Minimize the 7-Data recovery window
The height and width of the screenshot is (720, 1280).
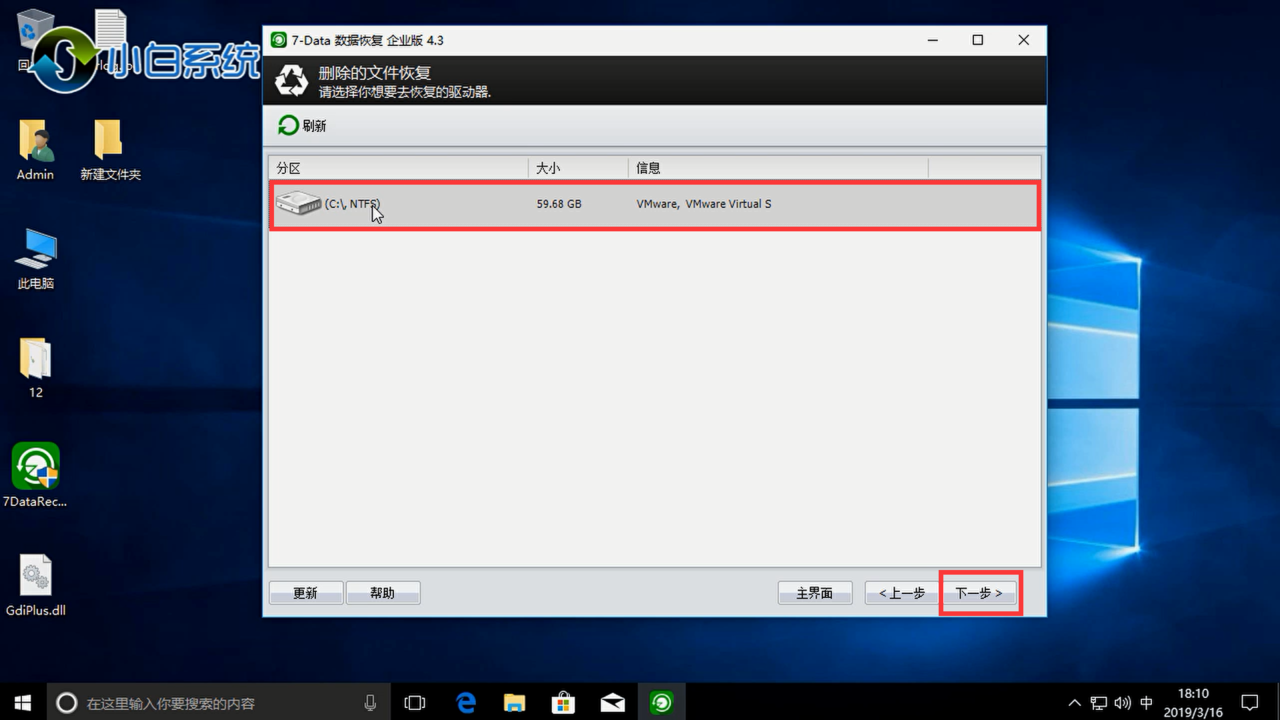(x=932, y=40)
